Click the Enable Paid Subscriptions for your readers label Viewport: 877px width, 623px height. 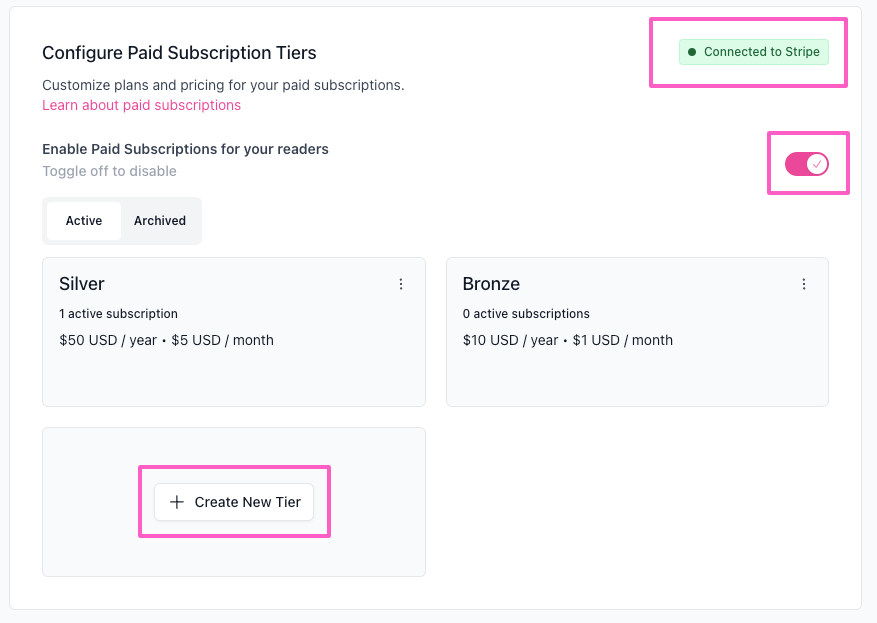(185, 149)
